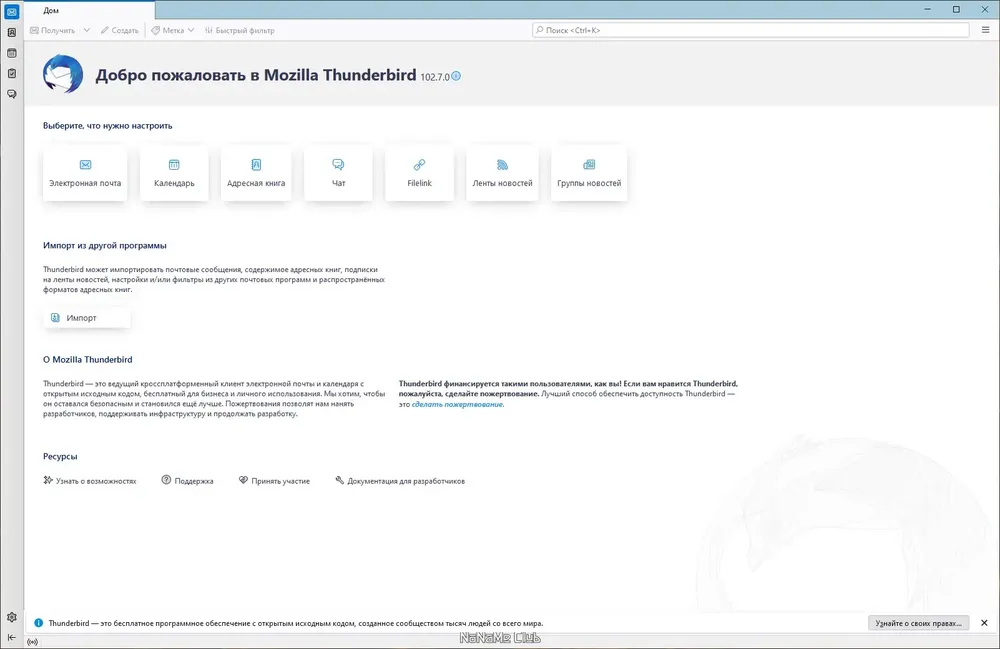Screen dimensions: 1000x649
Task: Set up Ленты новостей card
Action: pyautogui.click(x=502, y=173)
